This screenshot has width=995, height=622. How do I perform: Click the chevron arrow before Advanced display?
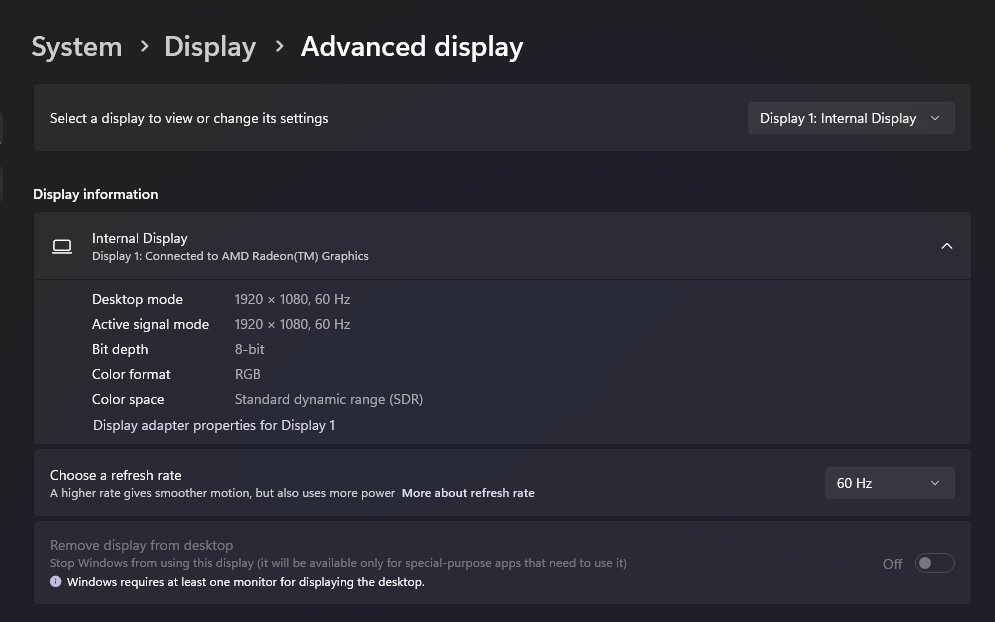(x=279, y=46)
